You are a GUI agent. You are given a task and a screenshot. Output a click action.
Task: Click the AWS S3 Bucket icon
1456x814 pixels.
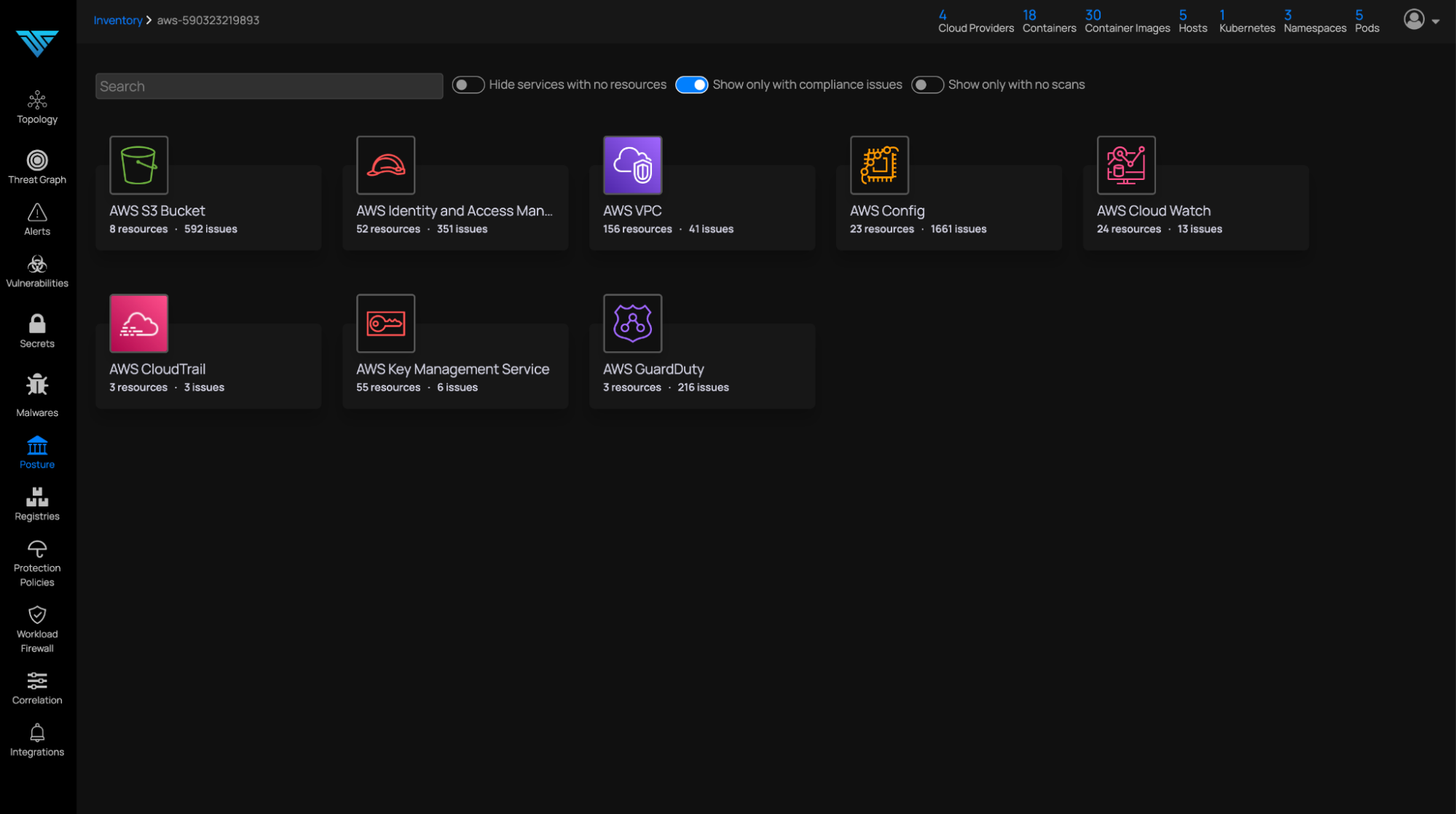coord(138,165)
